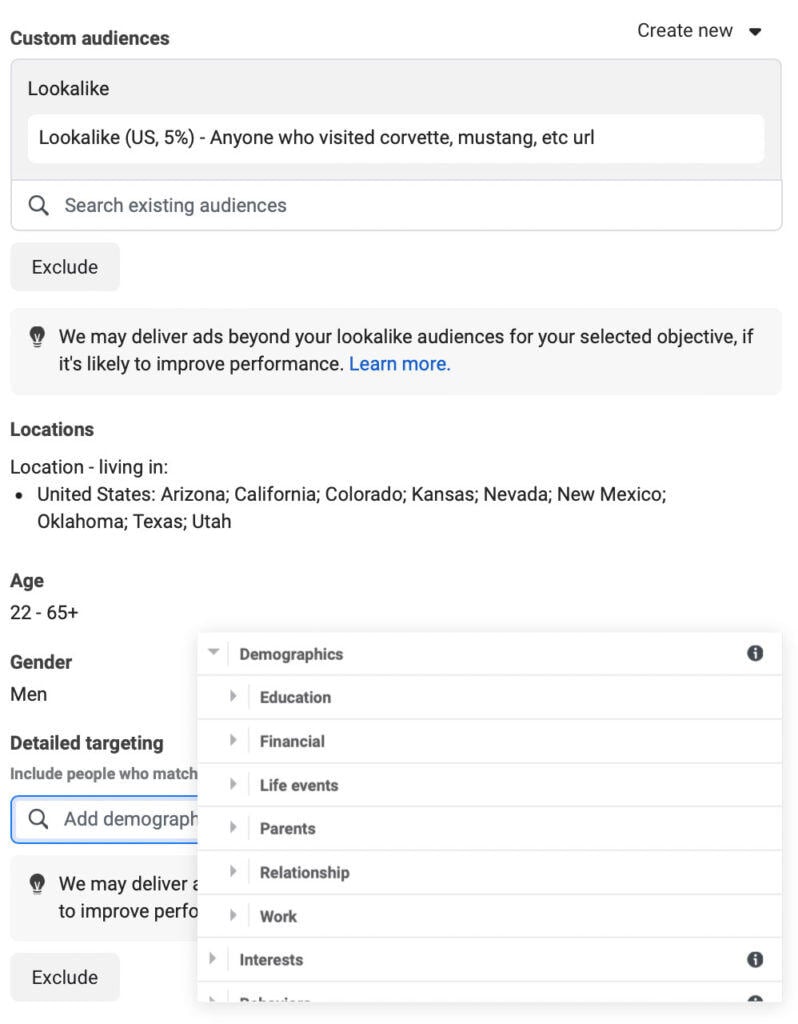Viewport: 798px width, 1024px height.
Task: Expand the Interests section
Action: point(212,959)
